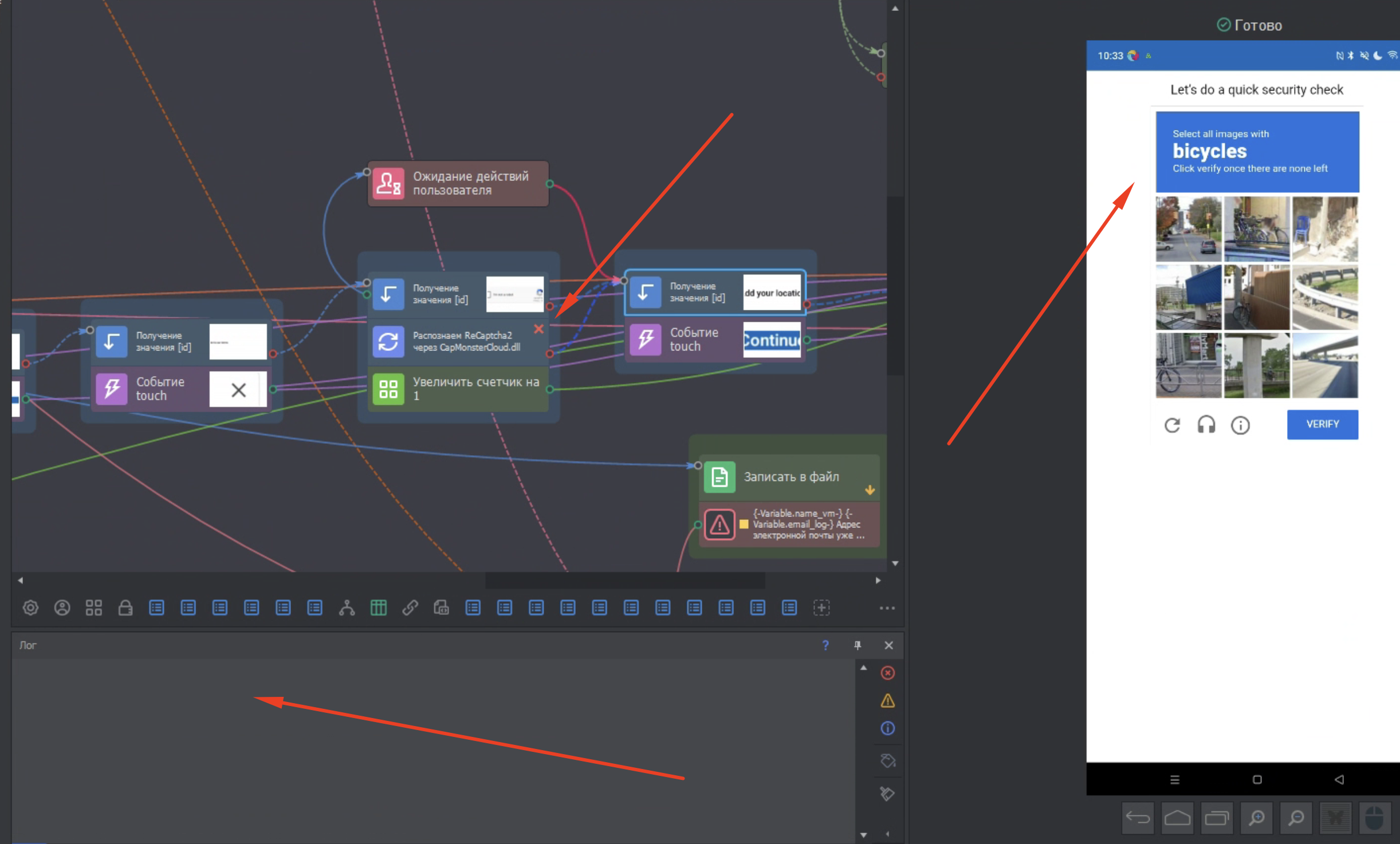The image size is (1400, 844).
Task: Click the tree branch structure icon
Action: coord(347,608)
